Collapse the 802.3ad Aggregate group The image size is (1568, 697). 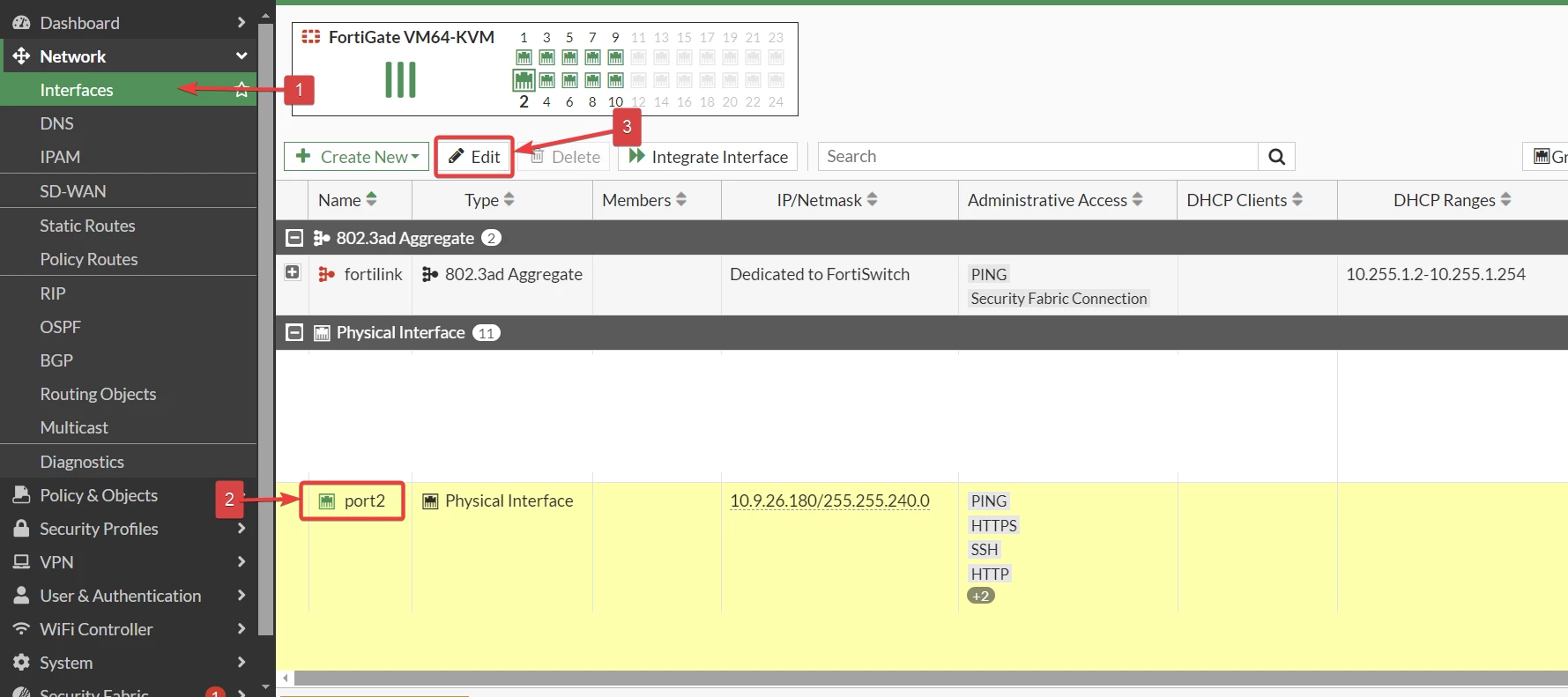pyautogui.click(x=295, y=238)
